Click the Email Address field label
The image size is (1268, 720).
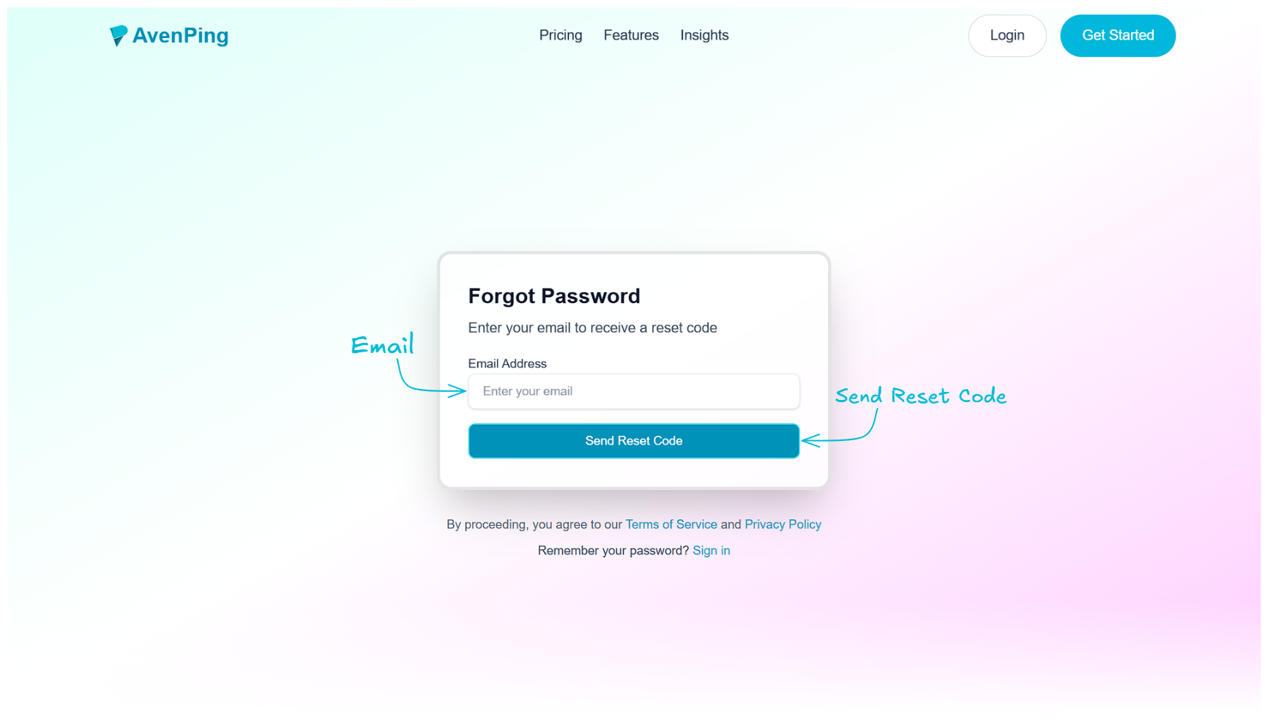[x=507, y=363]
